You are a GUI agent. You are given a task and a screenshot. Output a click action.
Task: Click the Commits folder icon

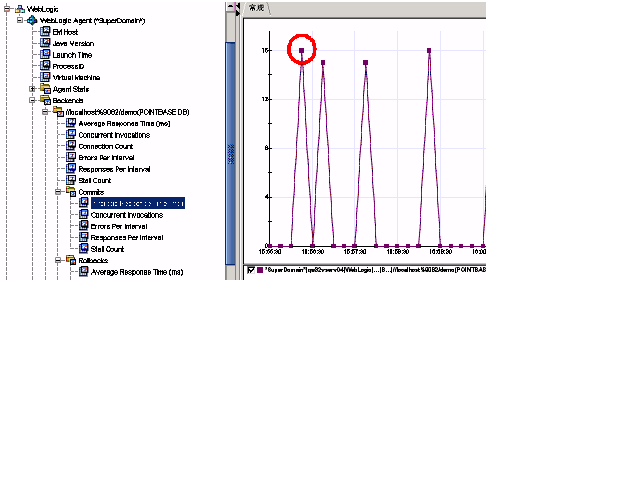pyautogui.click(x=71, y=191)
